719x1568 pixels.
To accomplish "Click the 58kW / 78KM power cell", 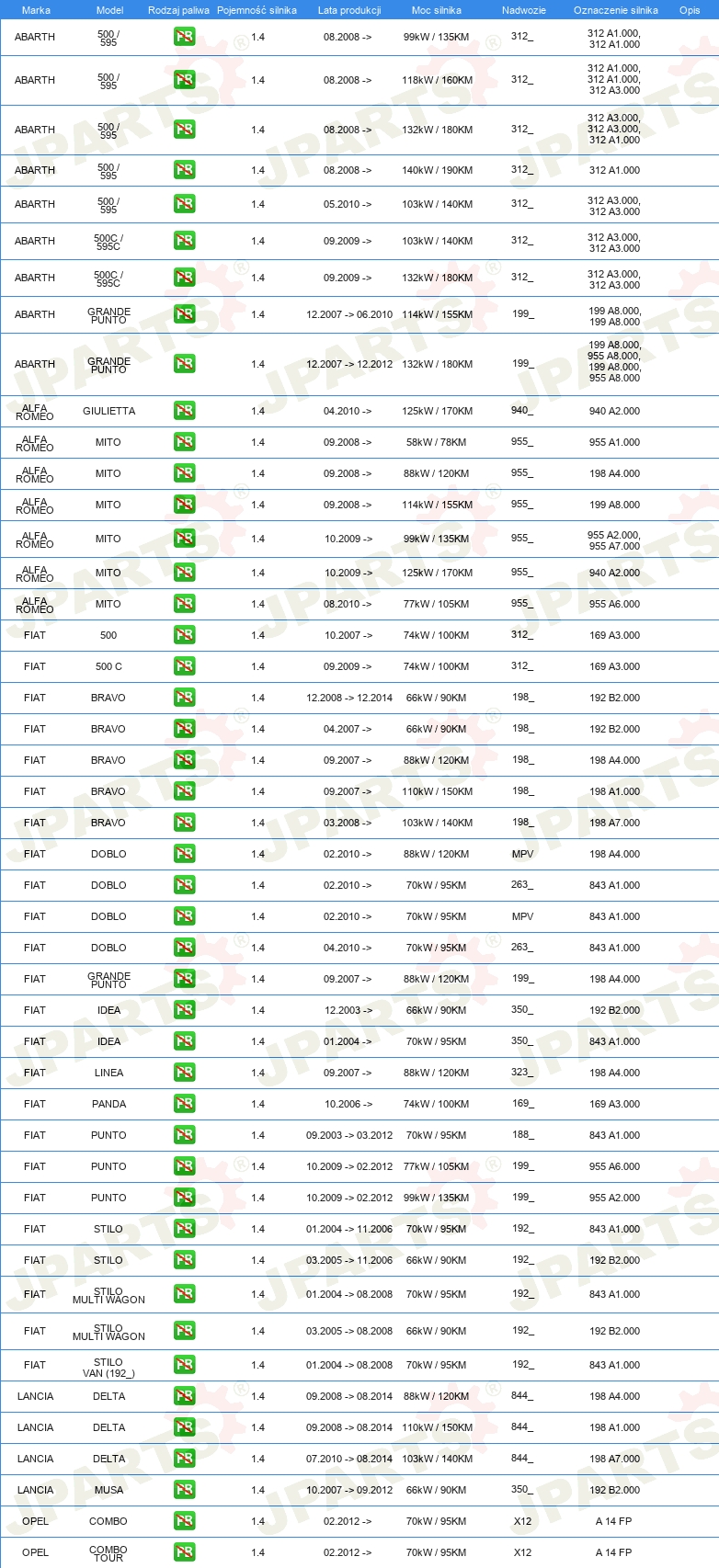I will point(437,442).
